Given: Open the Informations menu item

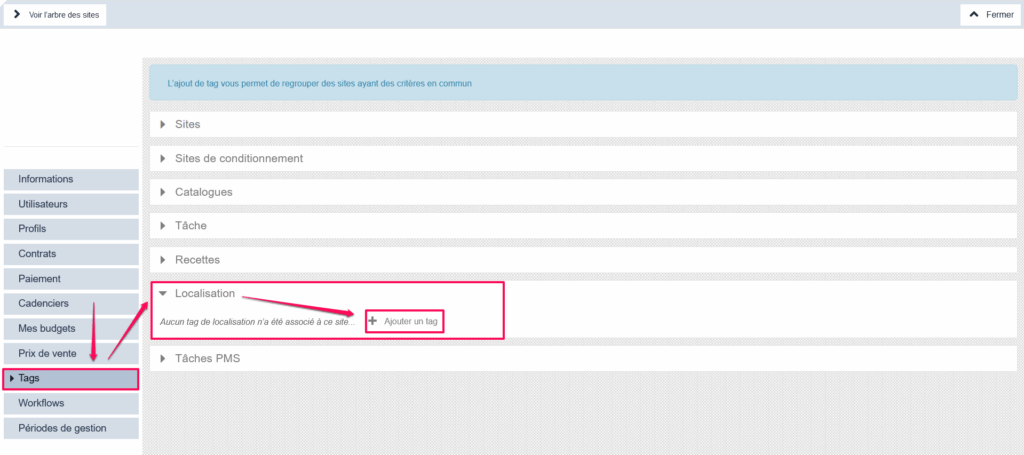Looking at the screenshot, I should point(46,179).
